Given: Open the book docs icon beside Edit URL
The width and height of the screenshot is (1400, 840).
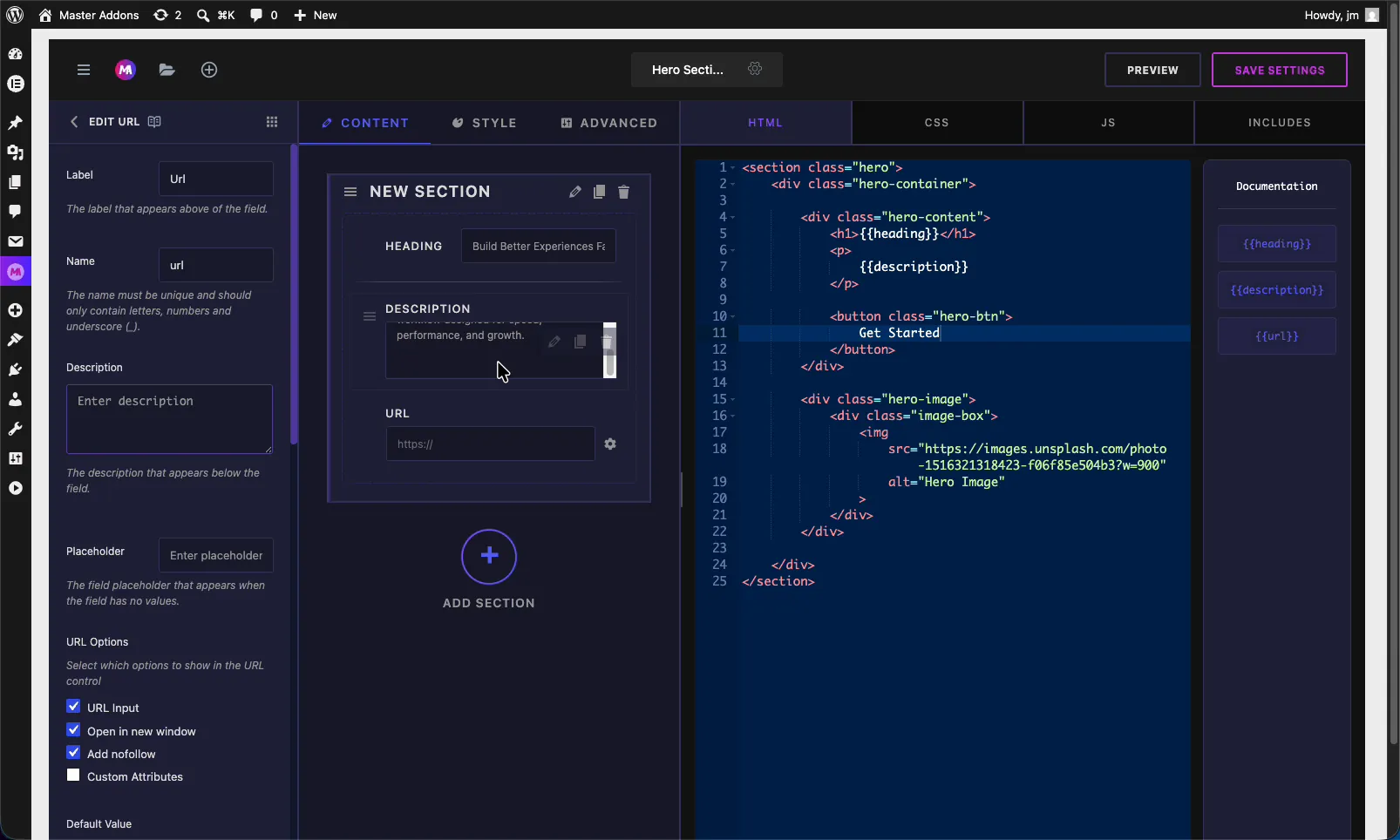Looking at the screenshot, I should pos(154,122).
